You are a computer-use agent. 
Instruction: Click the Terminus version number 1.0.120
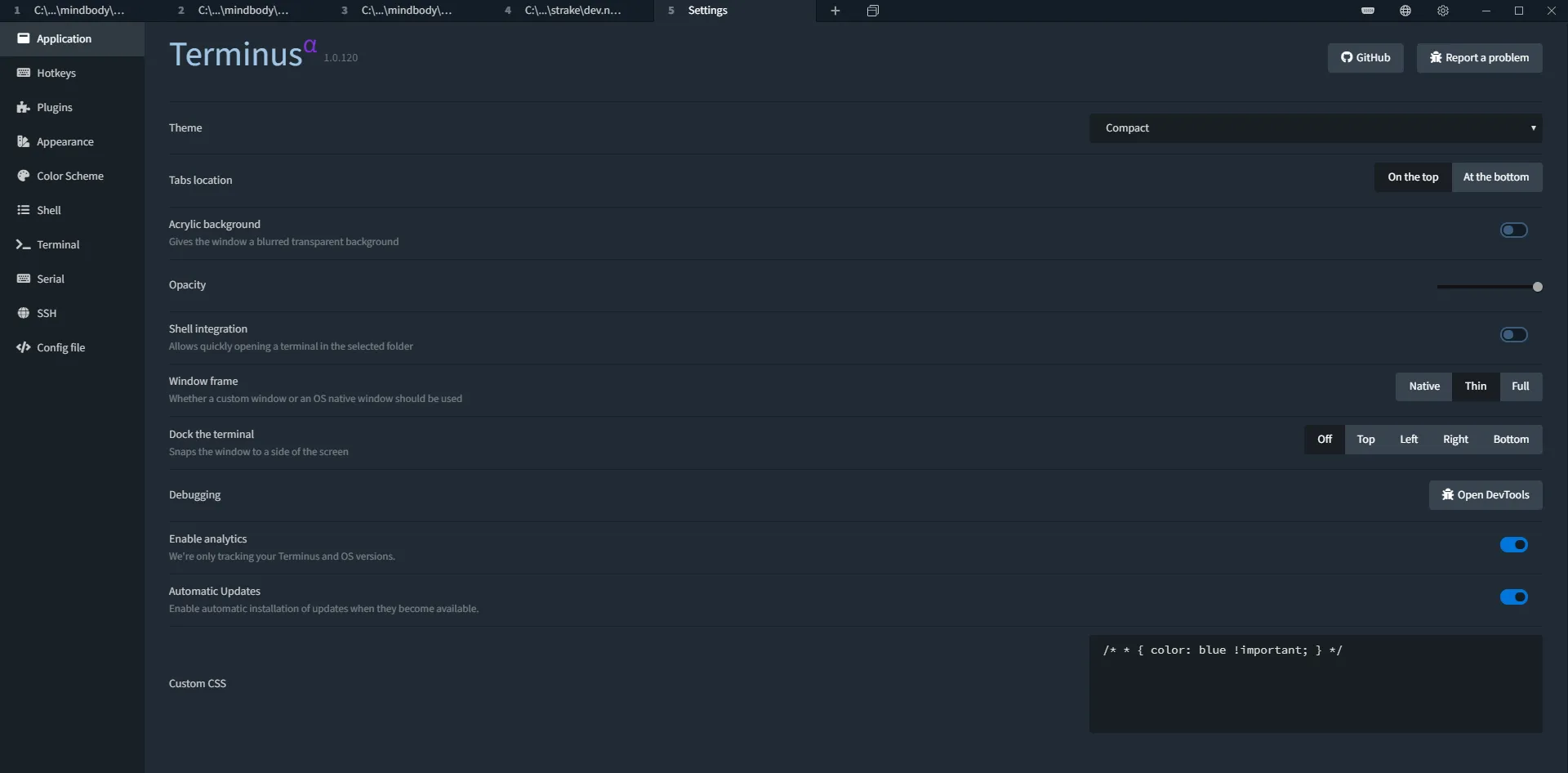coord(341,58)
